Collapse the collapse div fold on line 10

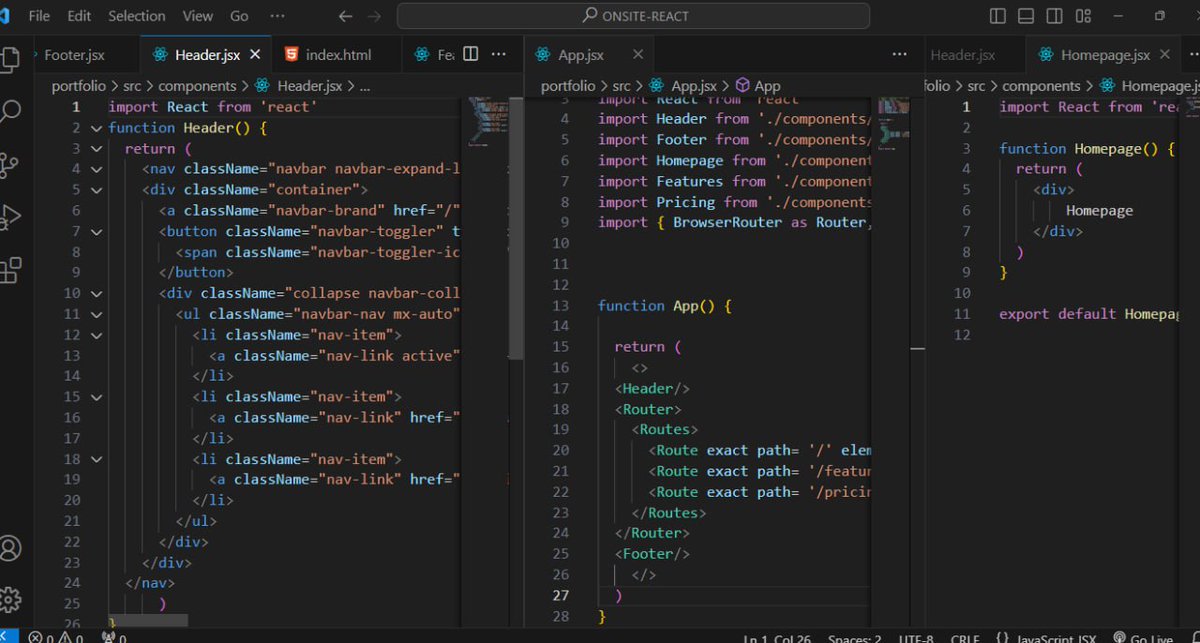click(97, 293)
